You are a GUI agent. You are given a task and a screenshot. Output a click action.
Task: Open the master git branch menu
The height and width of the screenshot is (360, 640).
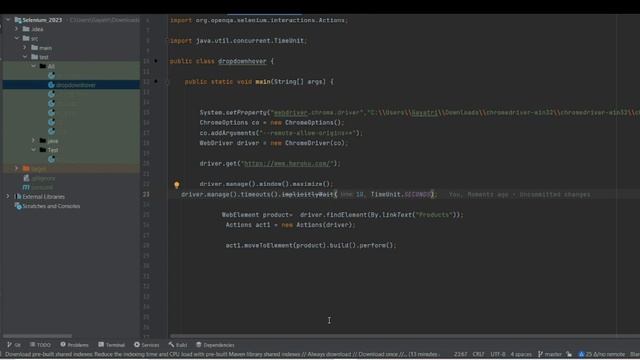[550, 354]
